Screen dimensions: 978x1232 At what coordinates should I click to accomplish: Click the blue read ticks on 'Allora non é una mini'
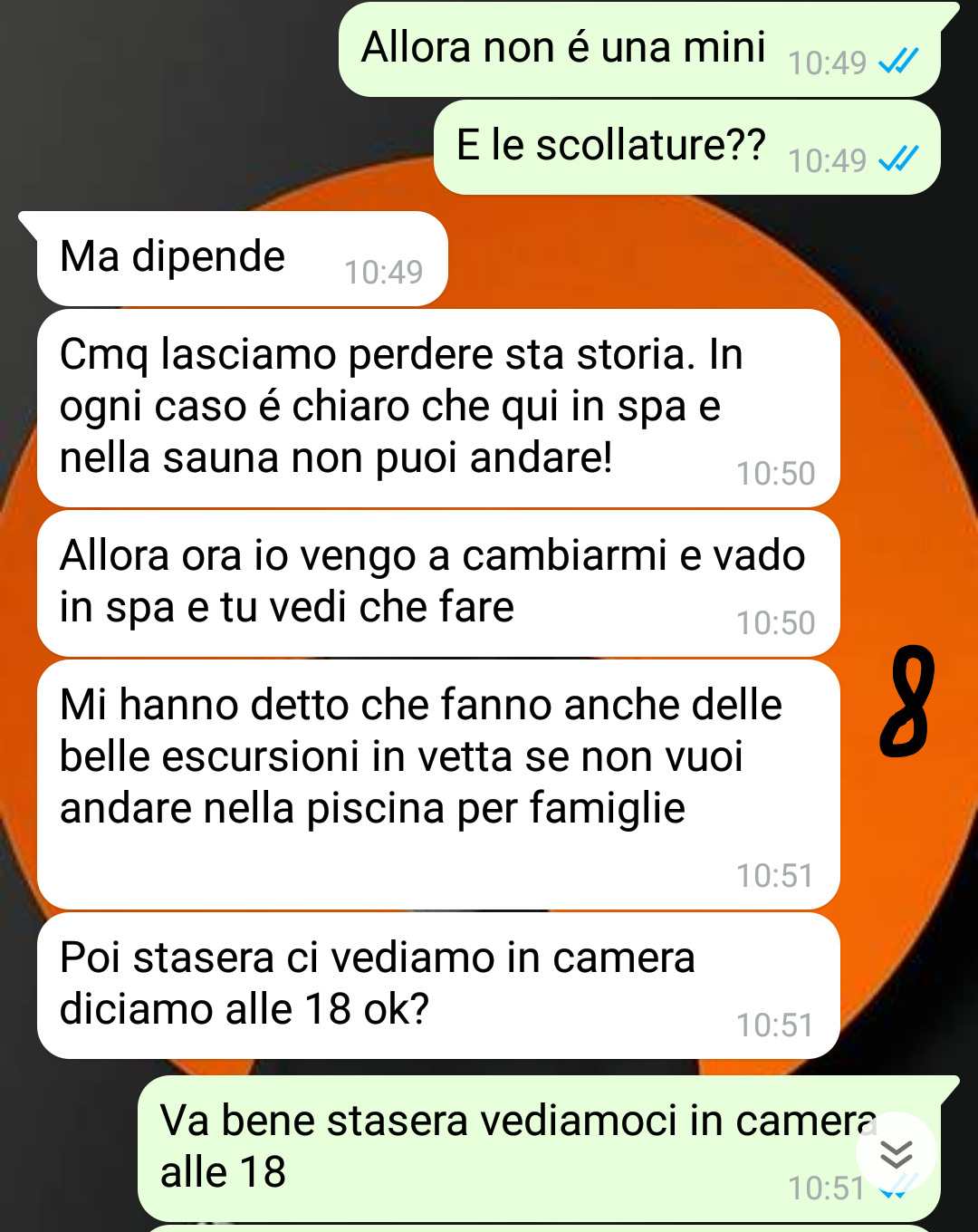pos(898,62)
